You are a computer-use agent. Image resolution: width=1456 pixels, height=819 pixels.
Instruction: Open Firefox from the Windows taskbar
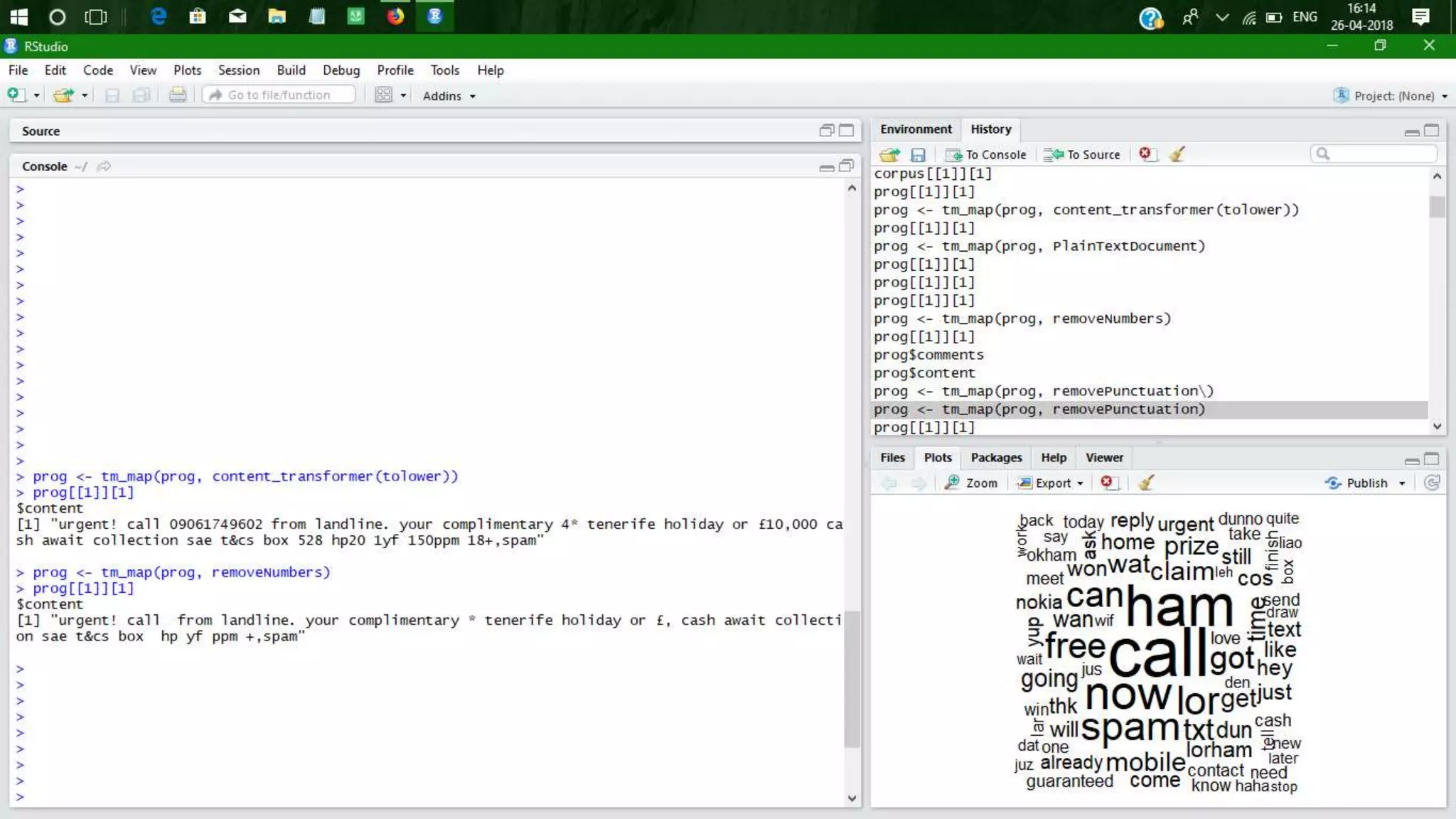click(x=395, y=16)
